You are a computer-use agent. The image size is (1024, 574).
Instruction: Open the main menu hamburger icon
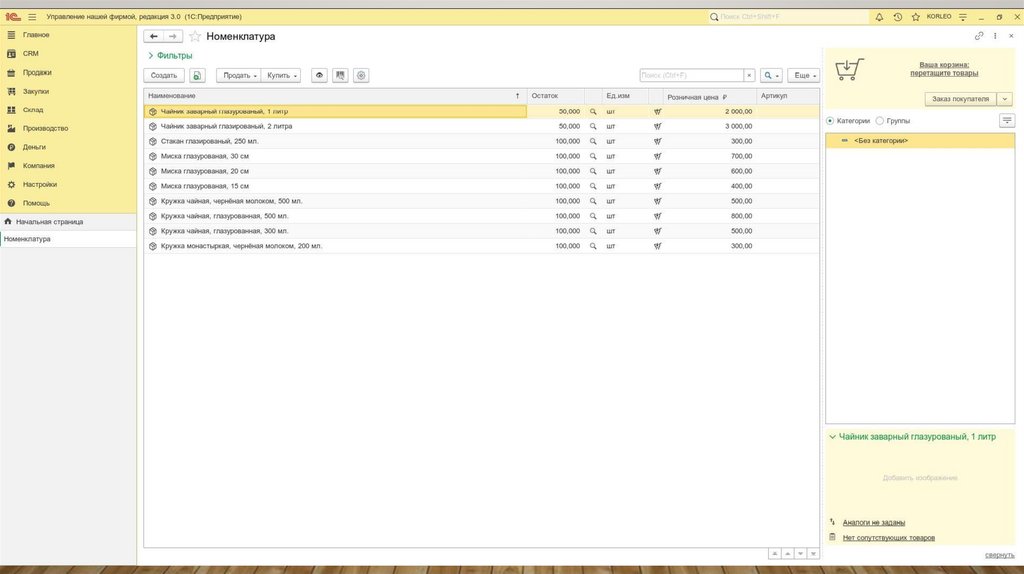click(x=32, y=17)
